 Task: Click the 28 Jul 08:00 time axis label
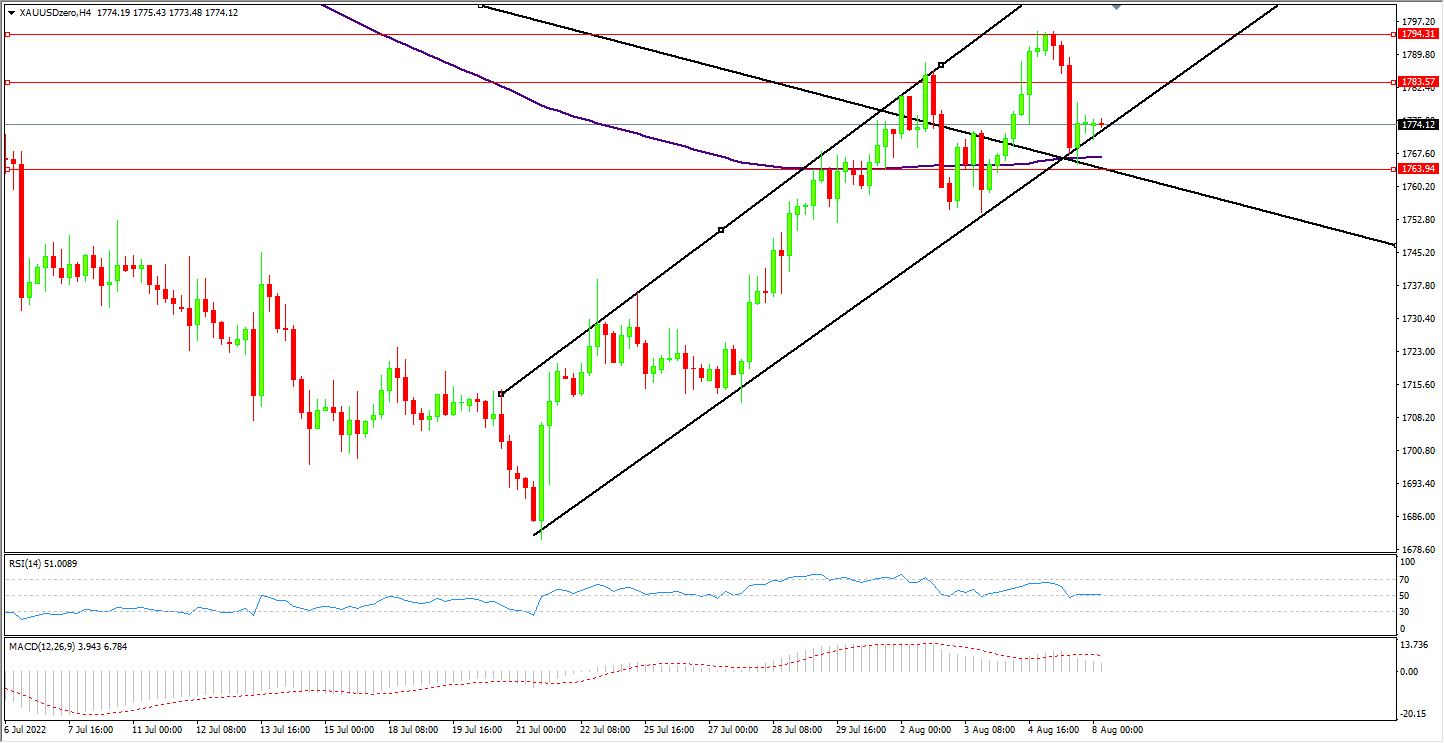click(797, 730)
